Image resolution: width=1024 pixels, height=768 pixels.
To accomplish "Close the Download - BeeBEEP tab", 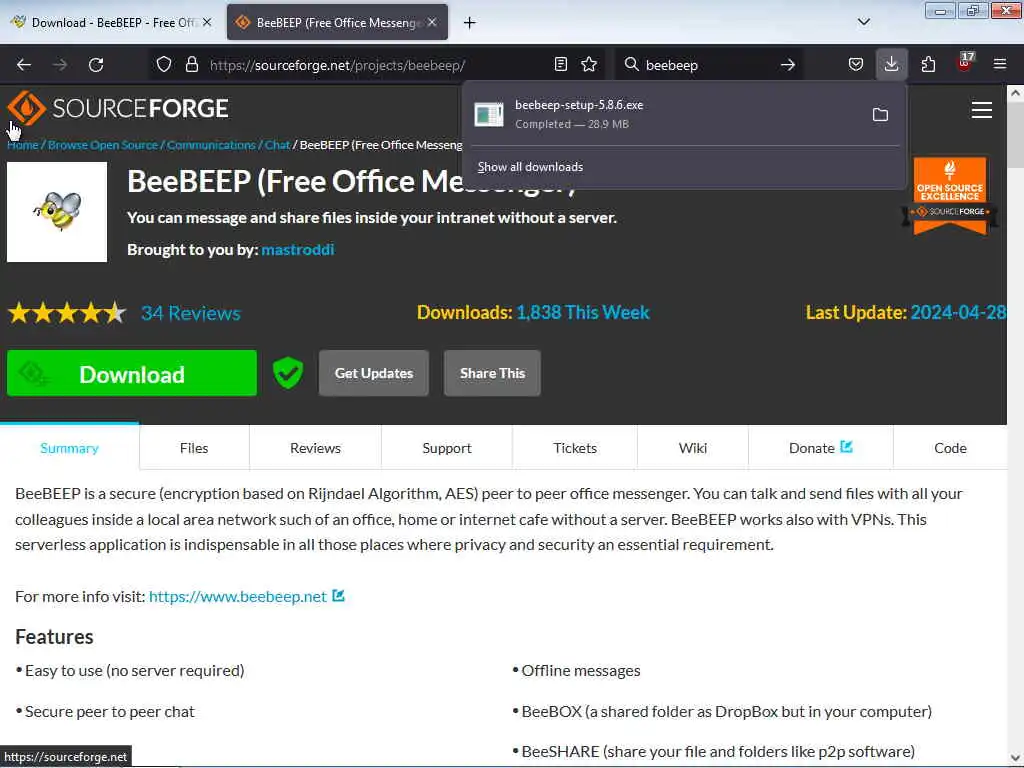I will click(207, 22).
